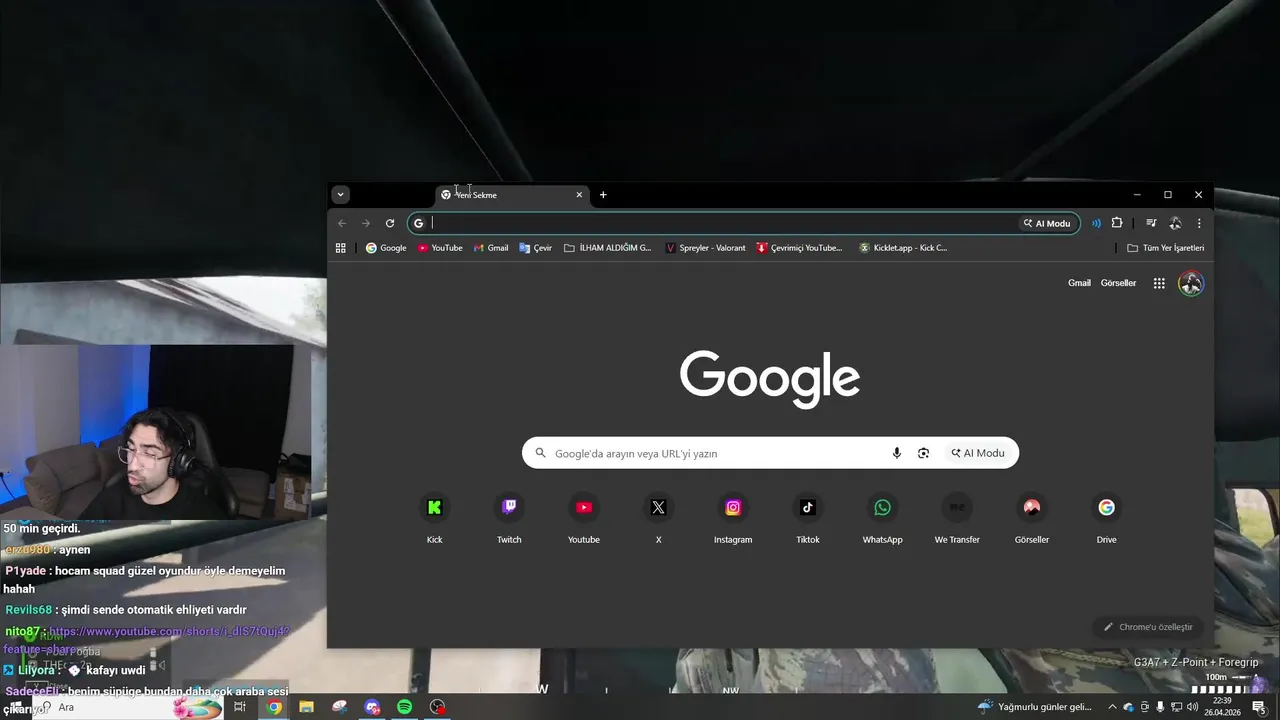Open Spotify from the taskbar

pyautogui.click(x=404, y=707)
